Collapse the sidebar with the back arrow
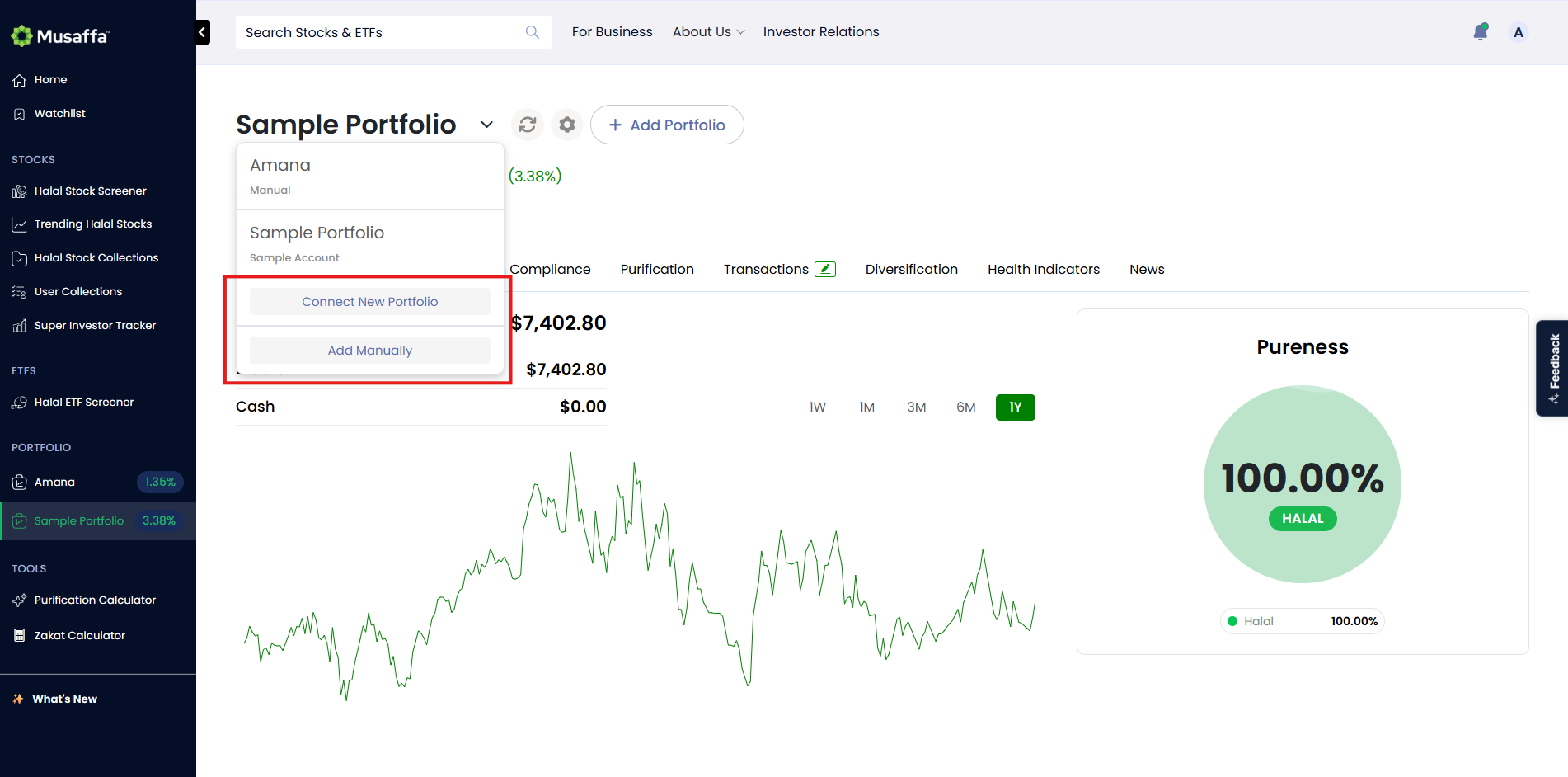1568x777 pixels. click(203, 32)
